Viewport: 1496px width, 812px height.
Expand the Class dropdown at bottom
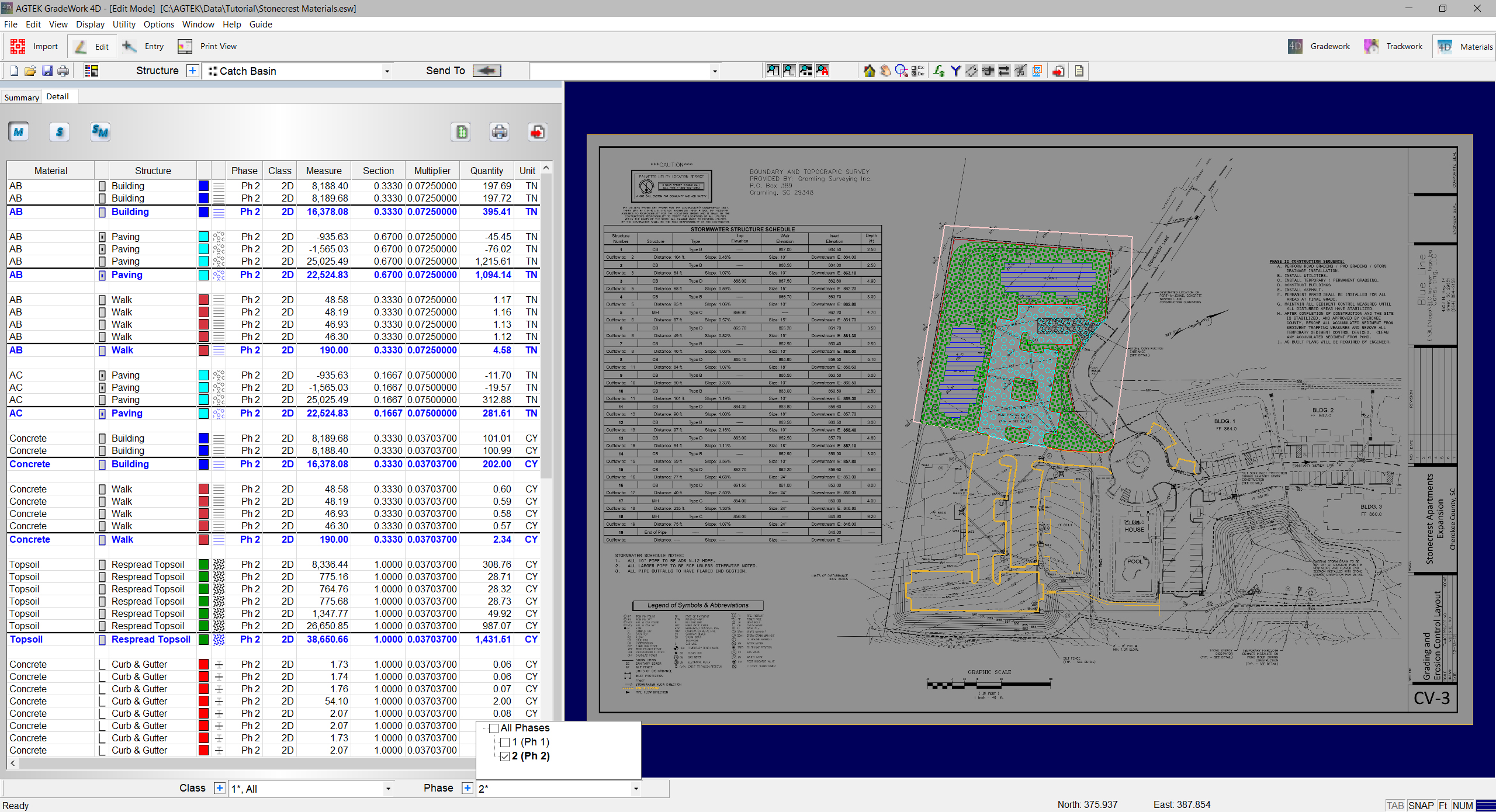pos(387,789)
